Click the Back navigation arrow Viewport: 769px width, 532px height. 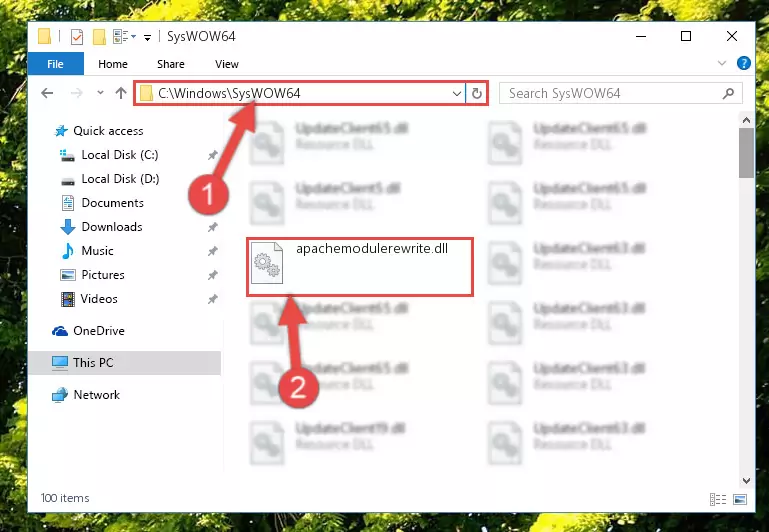tap(47, 93)
